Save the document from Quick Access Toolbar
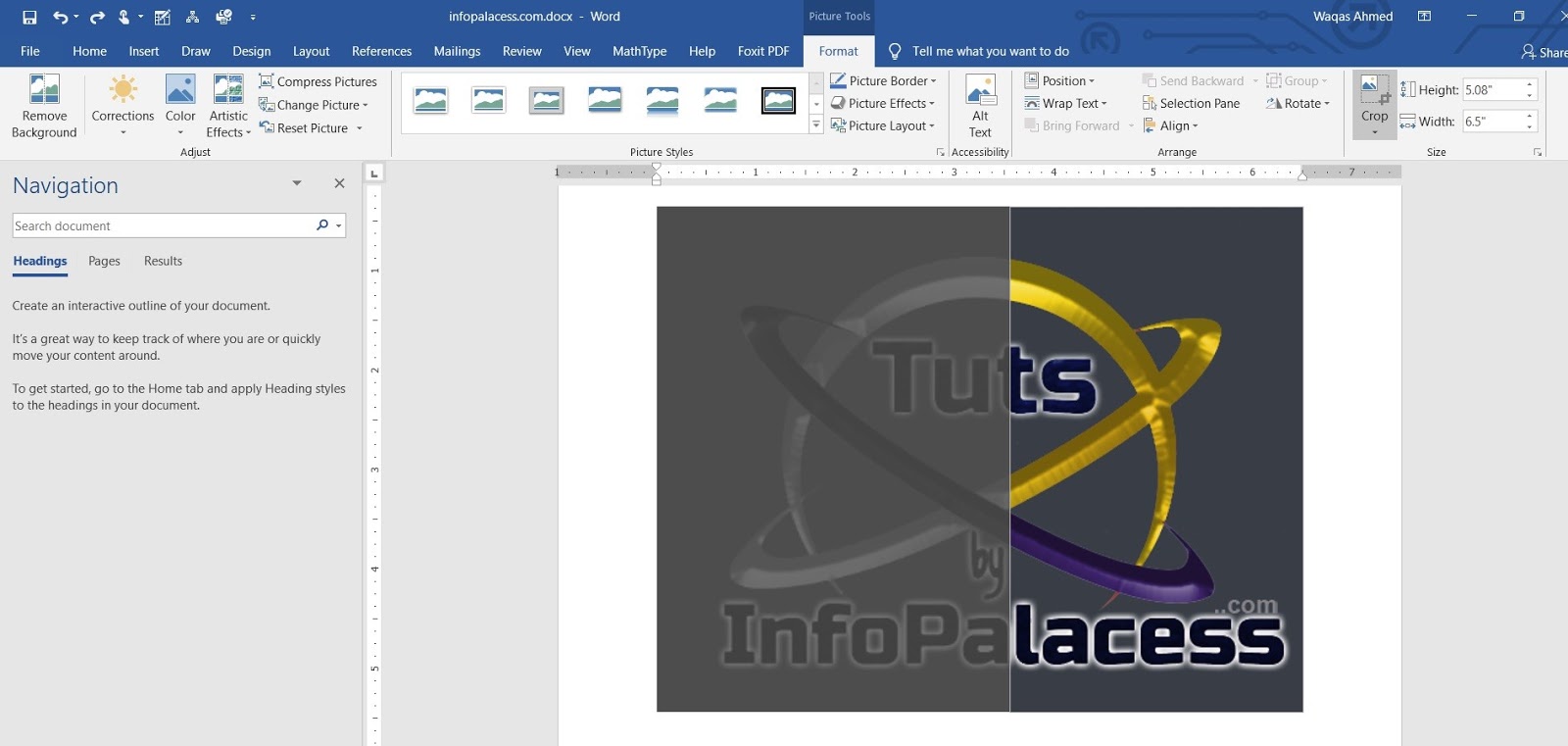 pyautogui.click(x=29, y=17)
